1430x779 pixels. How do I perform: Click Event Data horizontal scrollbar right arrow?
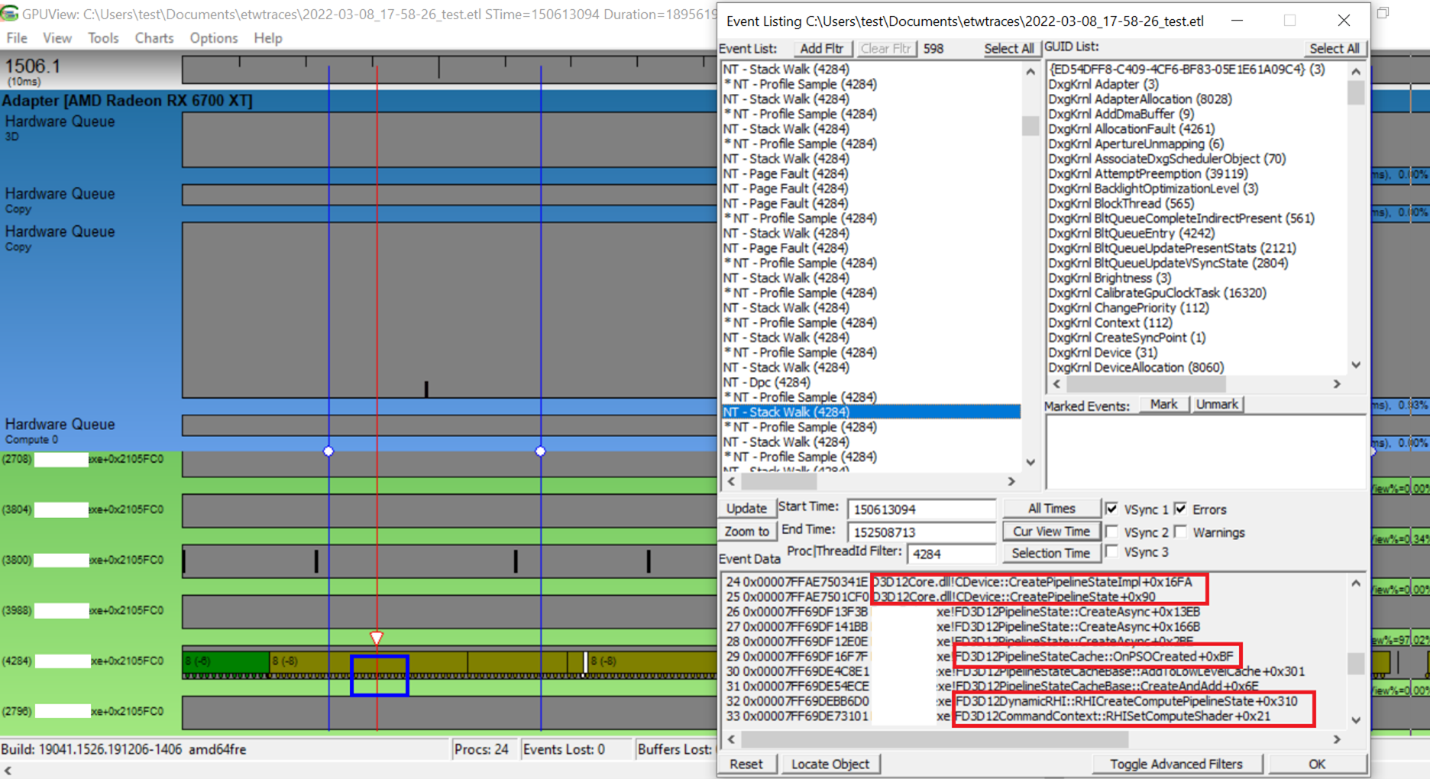pyautogui.click(x=1337, y=739)
